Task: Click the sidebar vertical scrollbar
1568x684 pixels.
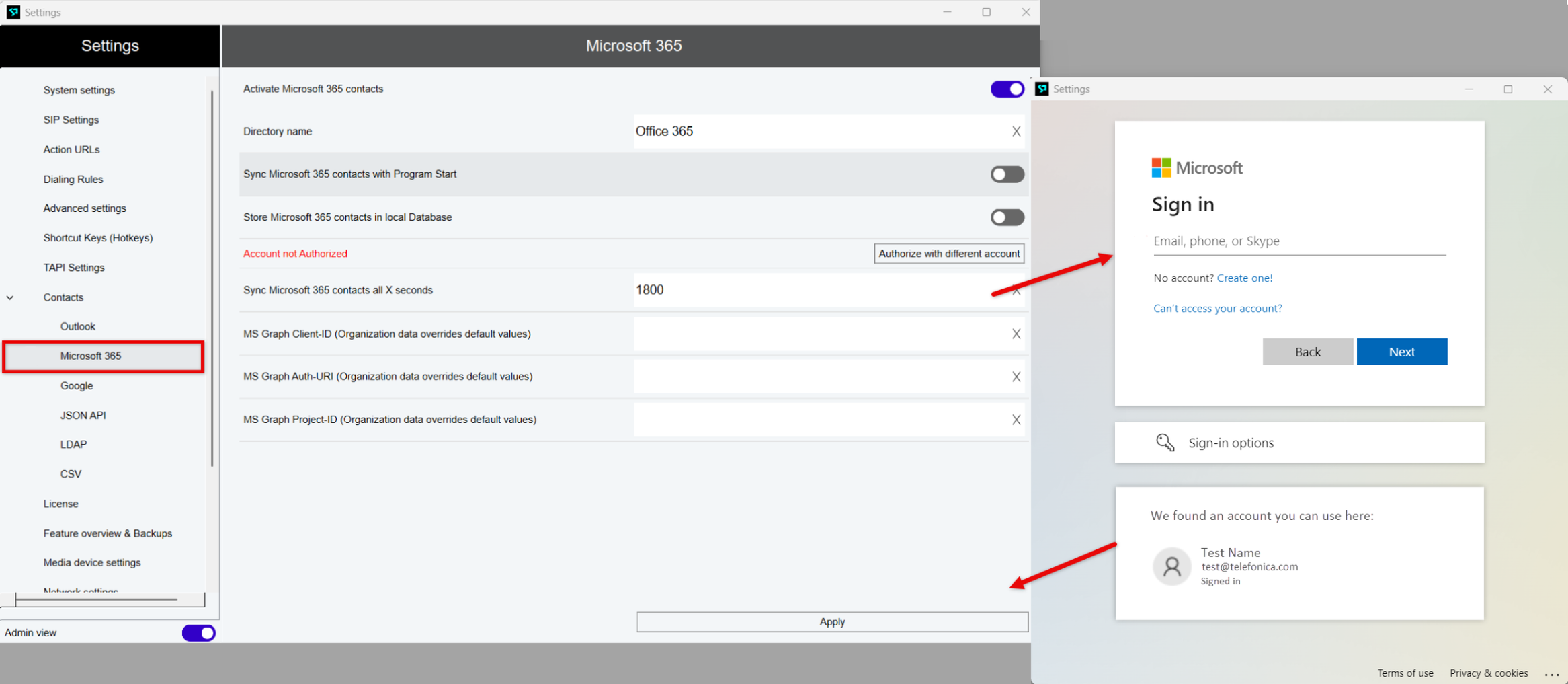Action: tap(212, 278)
